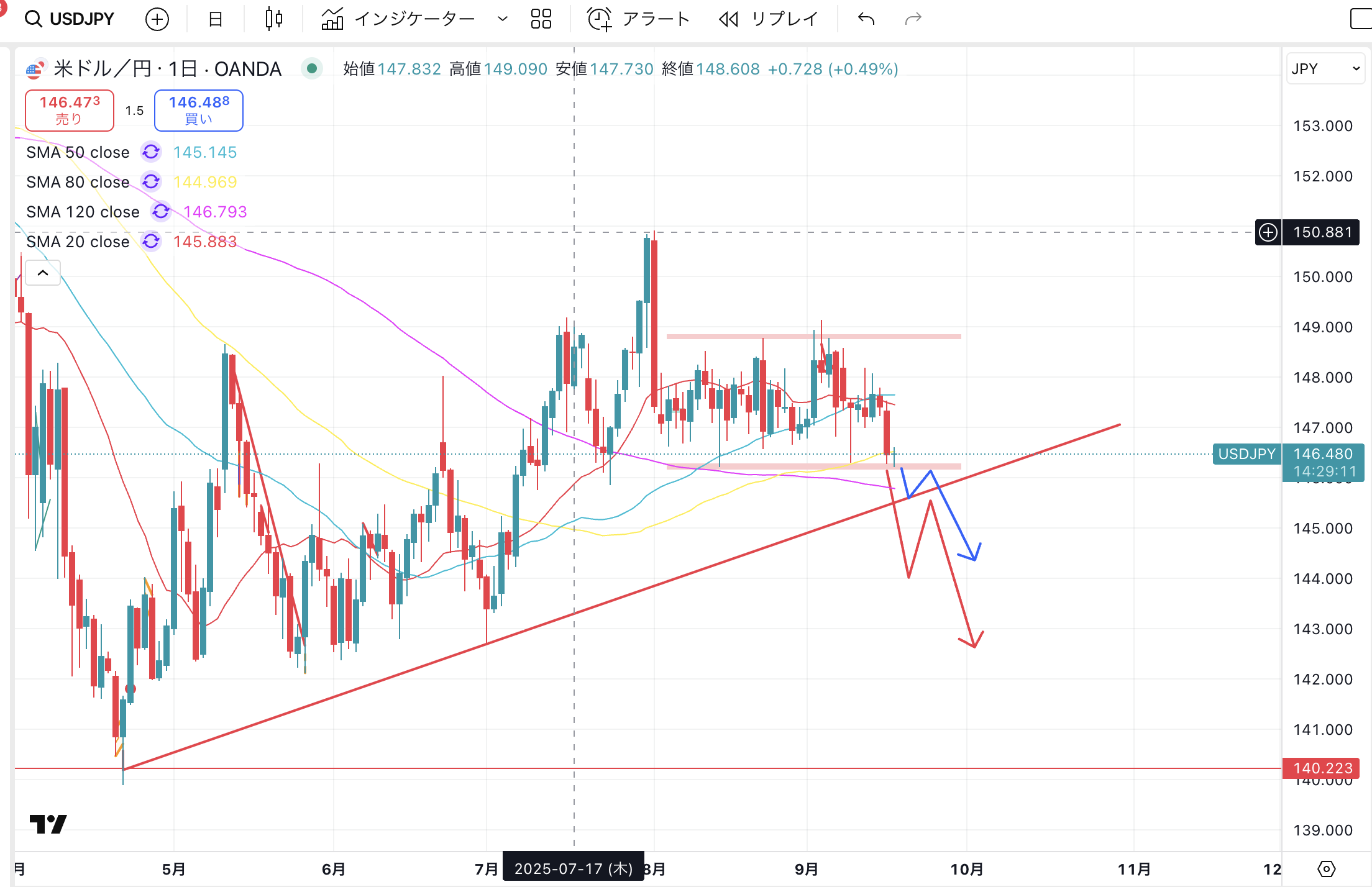Open the インジケーター indicators dialog
This screenshot has height=887, width=1372.
398,19
